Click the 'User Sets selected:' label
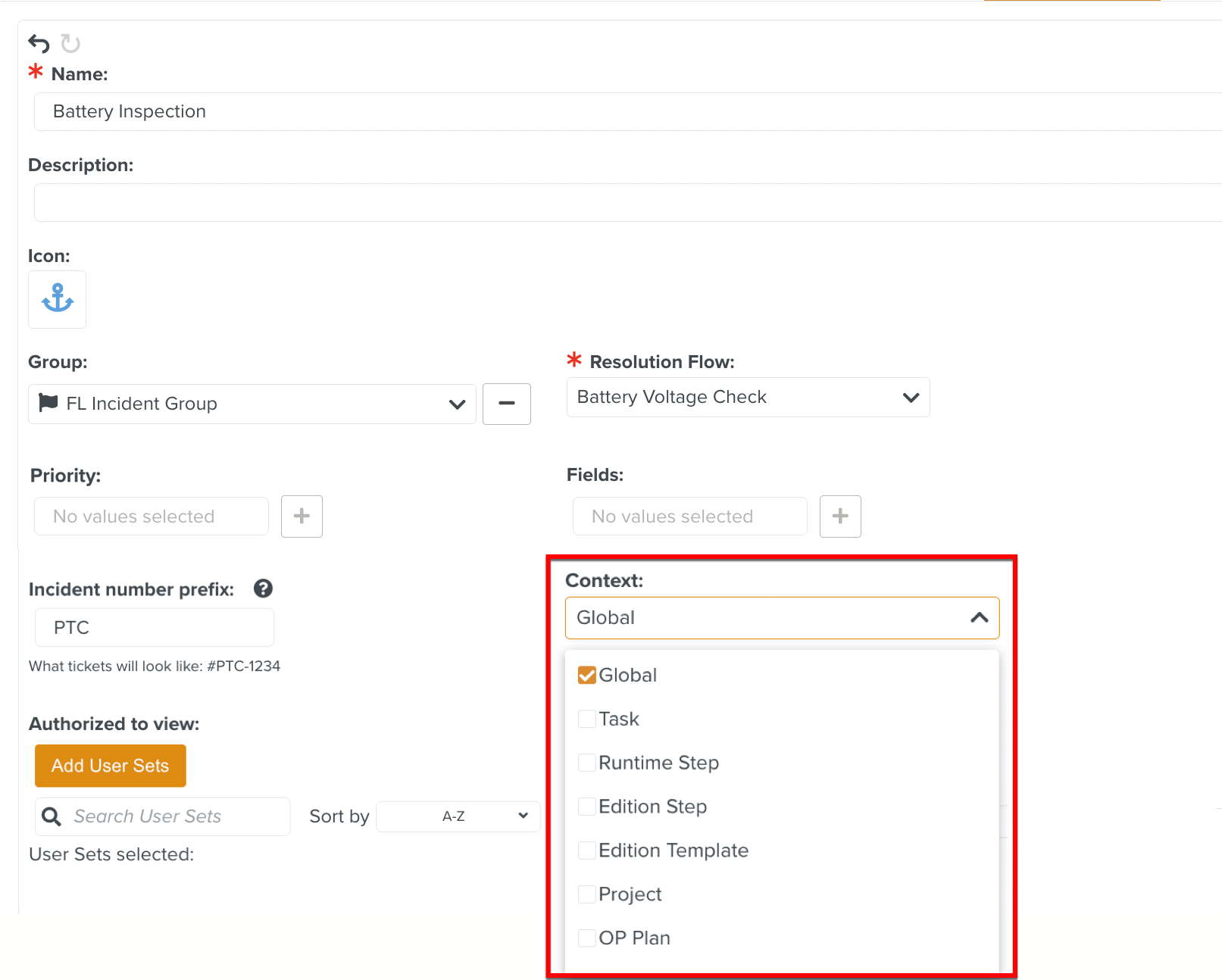Viewport: 1222px width, 980px height. pos(111,854)
